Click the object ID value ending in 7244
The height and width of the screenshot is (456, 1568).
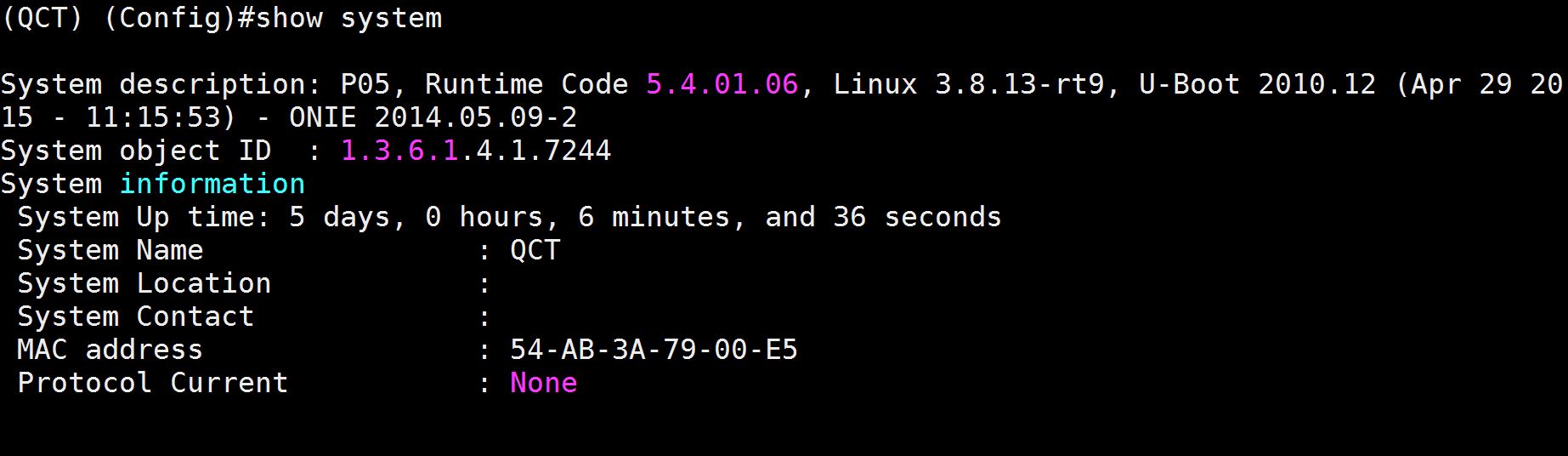click(x=475, y=151)
